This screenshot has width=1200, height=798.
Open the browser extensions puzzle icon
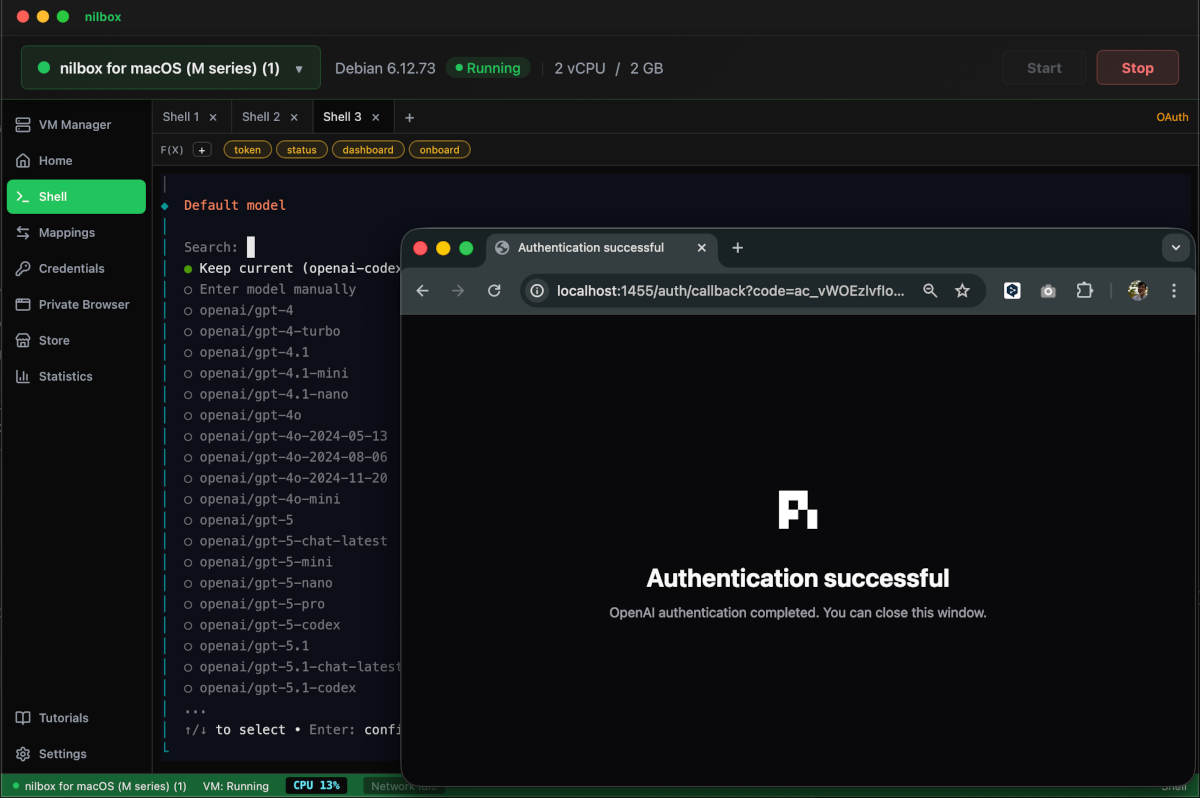(x=1084, y=290)
